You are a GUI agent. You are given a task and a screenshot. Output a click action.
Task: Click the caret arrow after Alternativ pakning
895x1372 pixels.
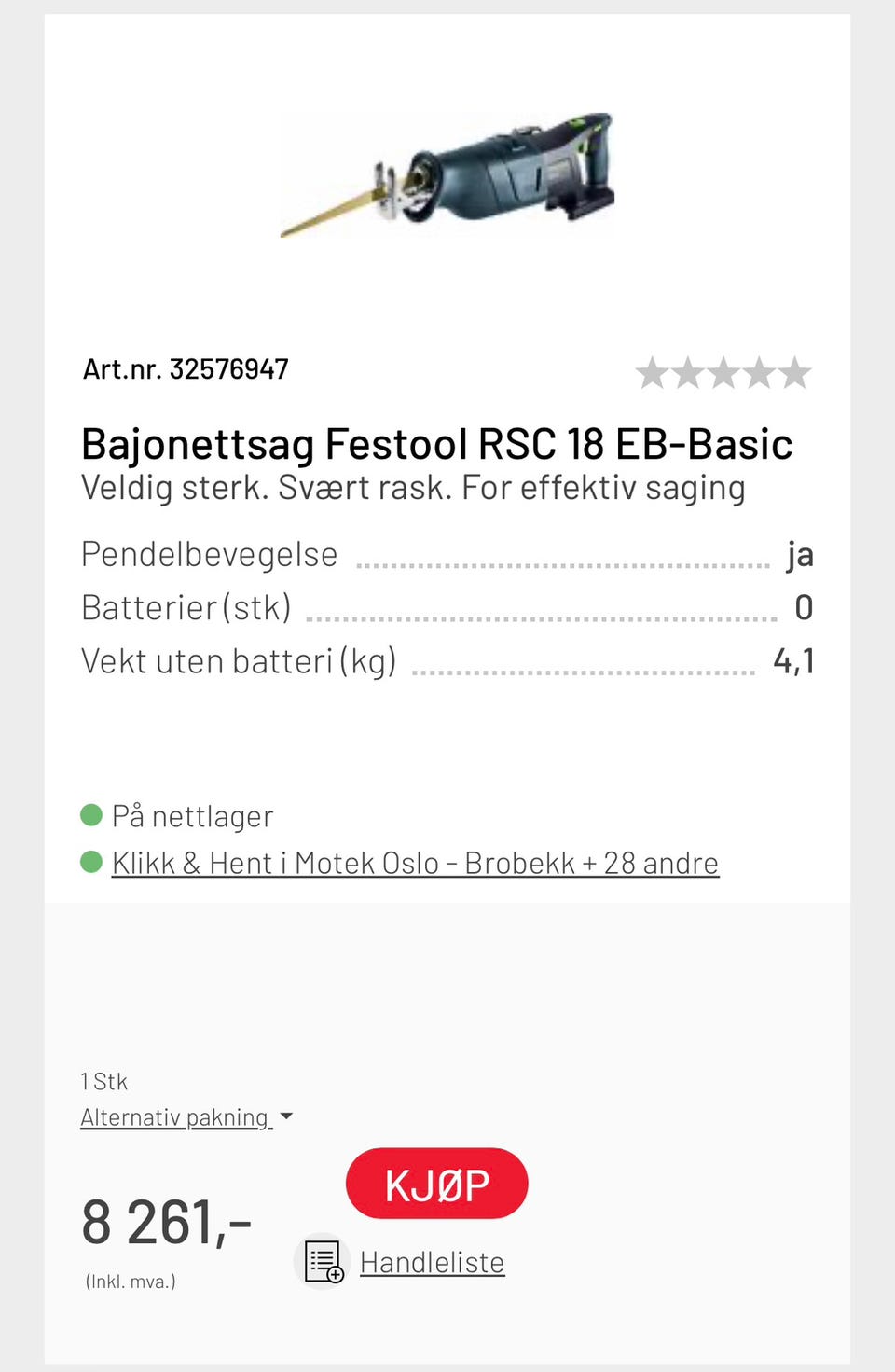point(286,1116)
